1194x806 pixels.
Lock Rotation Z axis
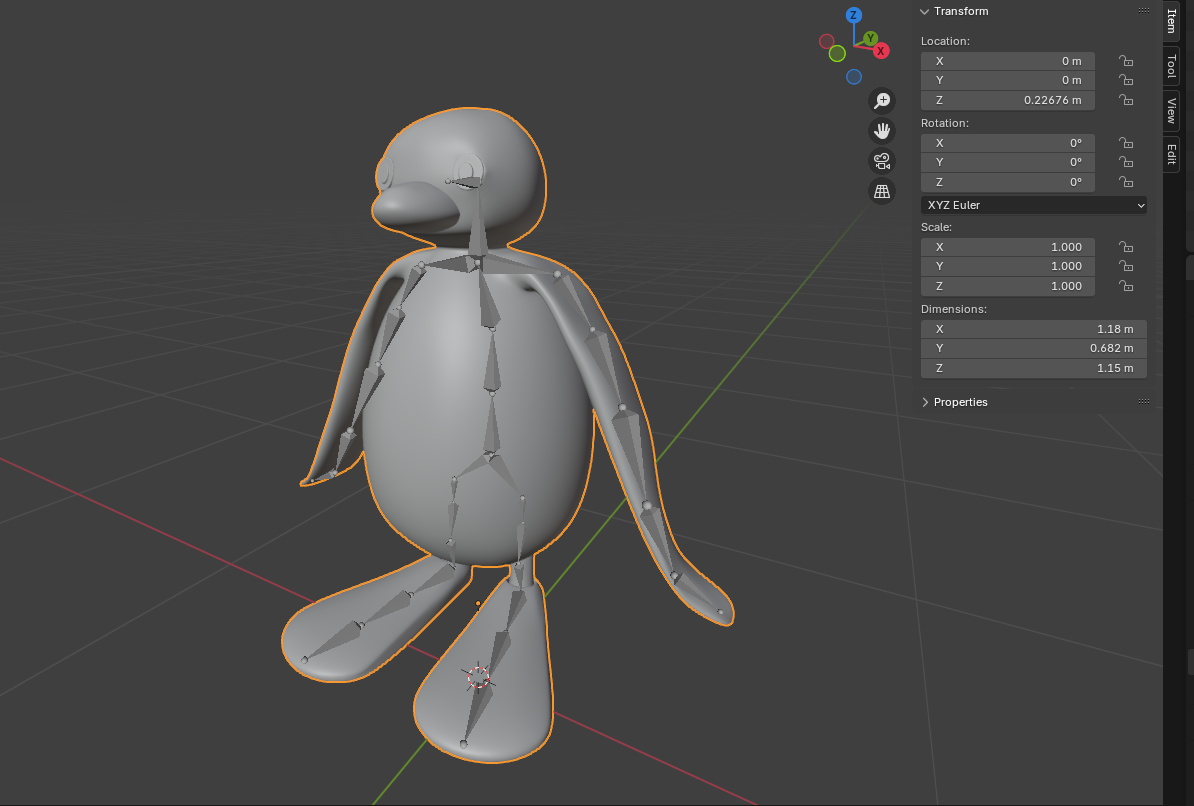(x=1125, y=182)
